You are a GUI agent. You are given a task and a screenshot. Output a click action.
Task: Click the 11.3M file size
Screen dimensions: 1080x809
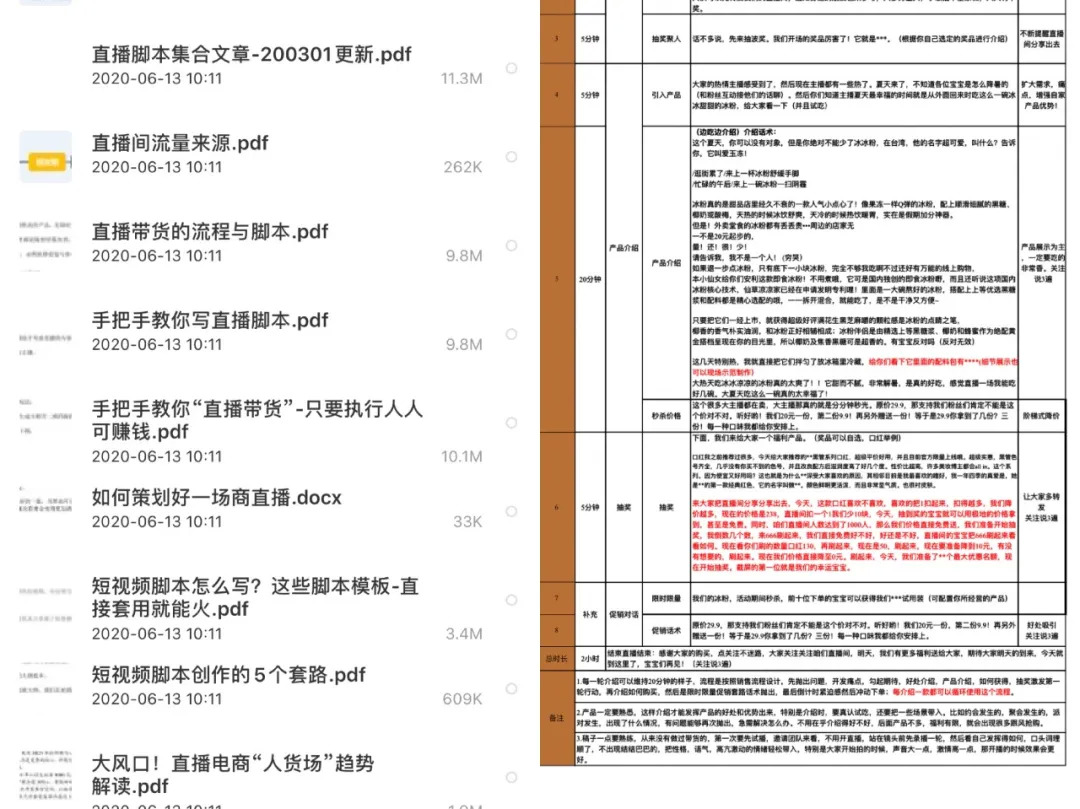[x=461, y=78]
